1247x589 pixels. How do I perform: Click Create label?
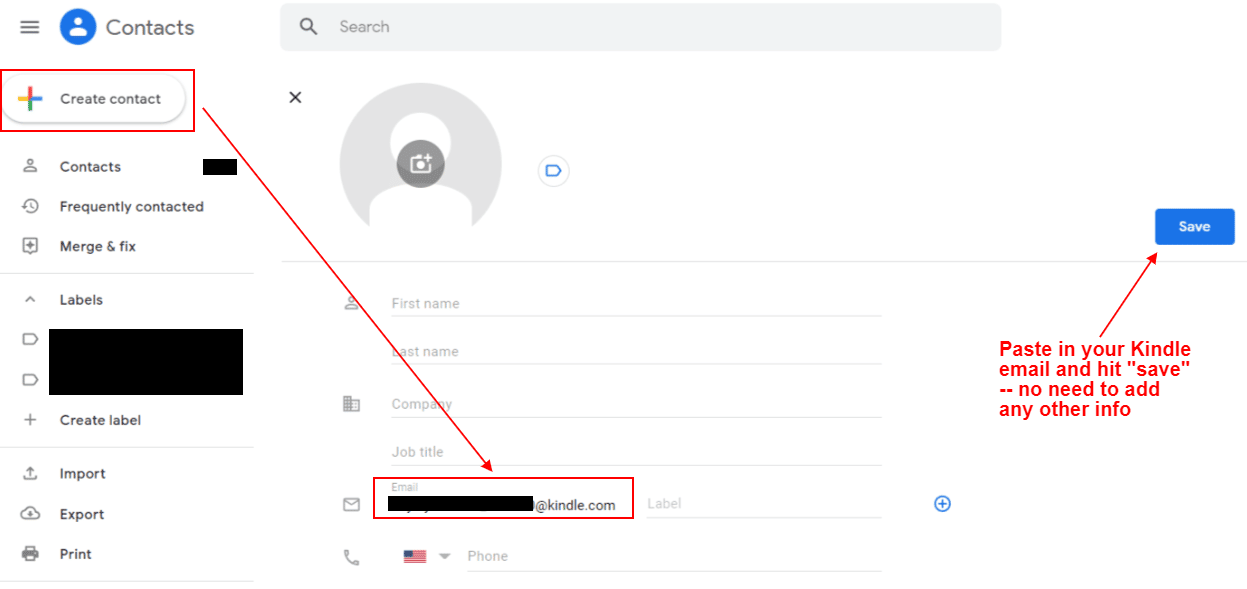(x=100, y=420)
